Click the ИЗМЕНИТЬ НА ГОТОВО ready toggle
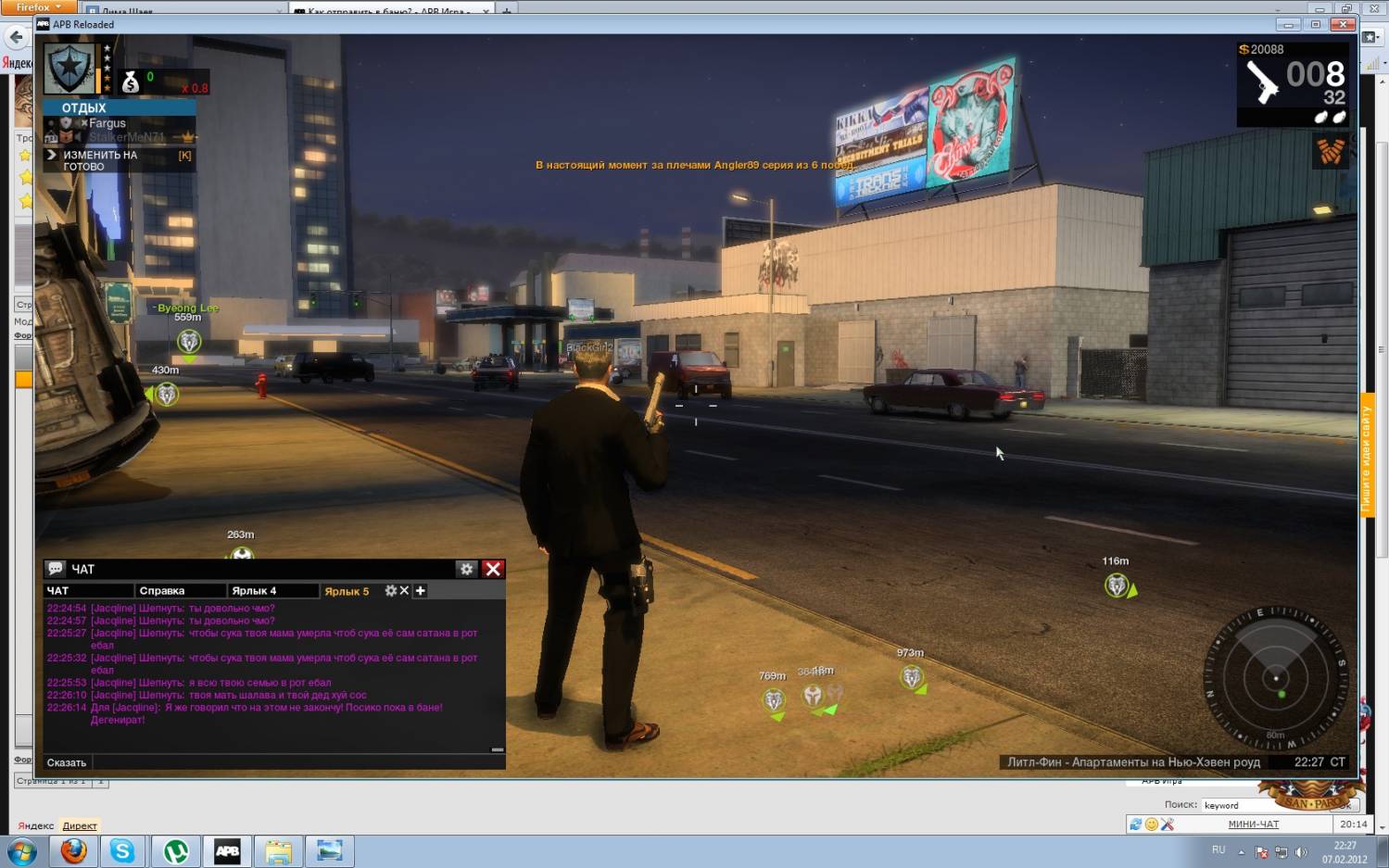This screenshot has width=1389, height=868. tap(119, 160)
